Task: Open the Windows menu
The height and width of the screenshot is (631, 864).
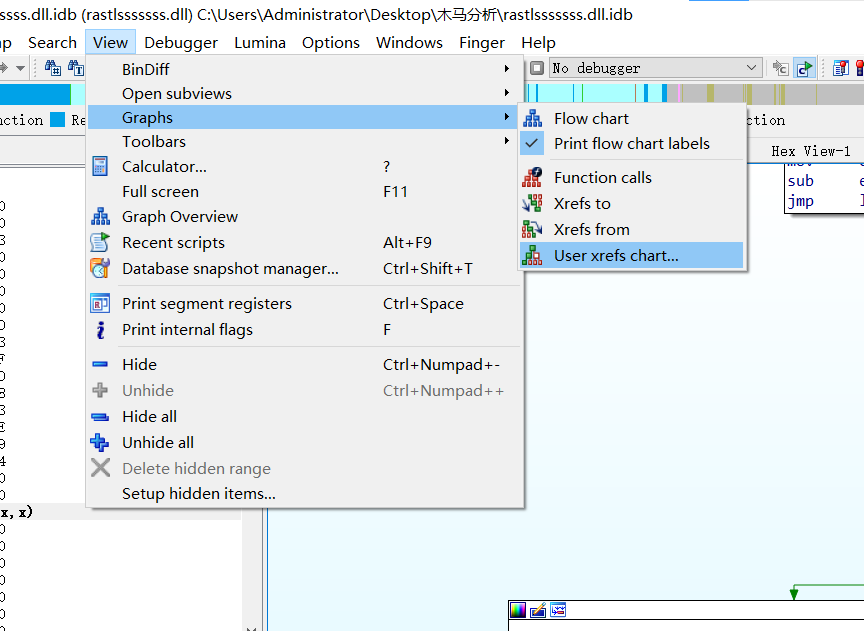Action: click(x=409, y=42)
